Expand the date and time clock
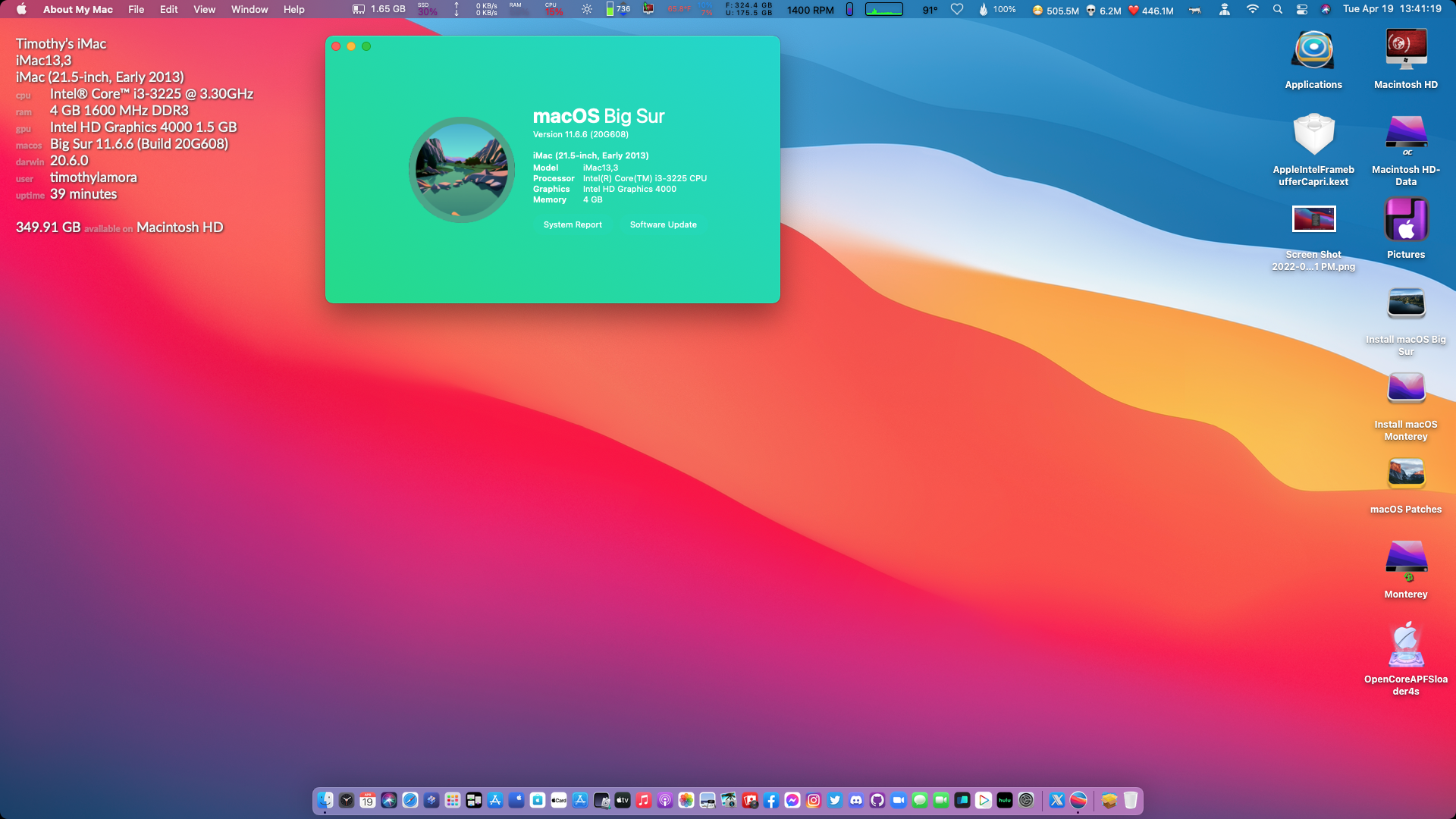Screen dimensions: 1456x819 (1392, 9)
